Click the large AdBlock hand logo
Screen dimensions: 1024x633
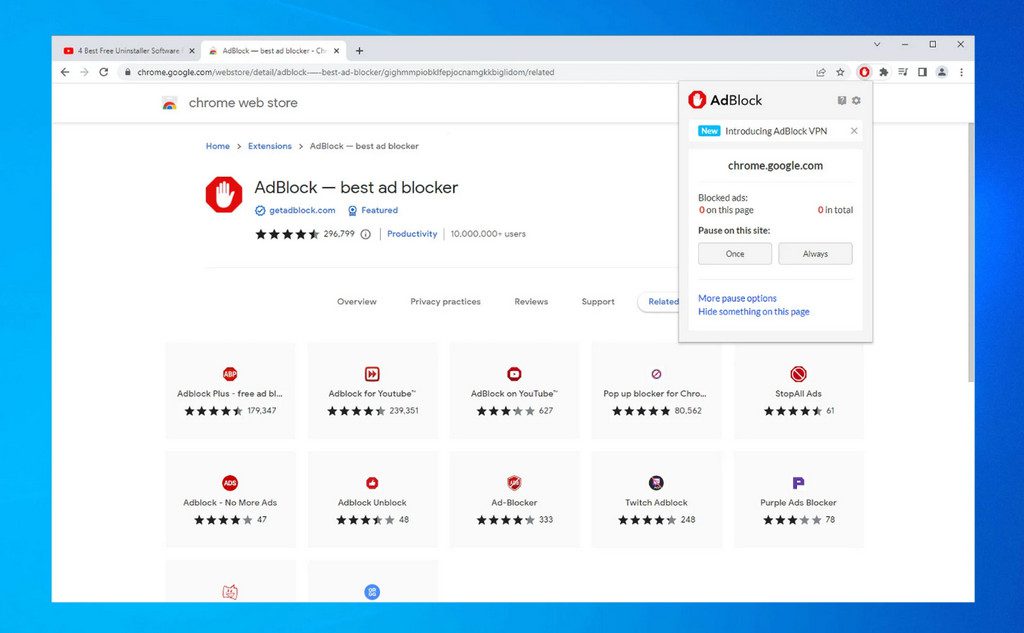pyautogui.click(x=224, y=195)
